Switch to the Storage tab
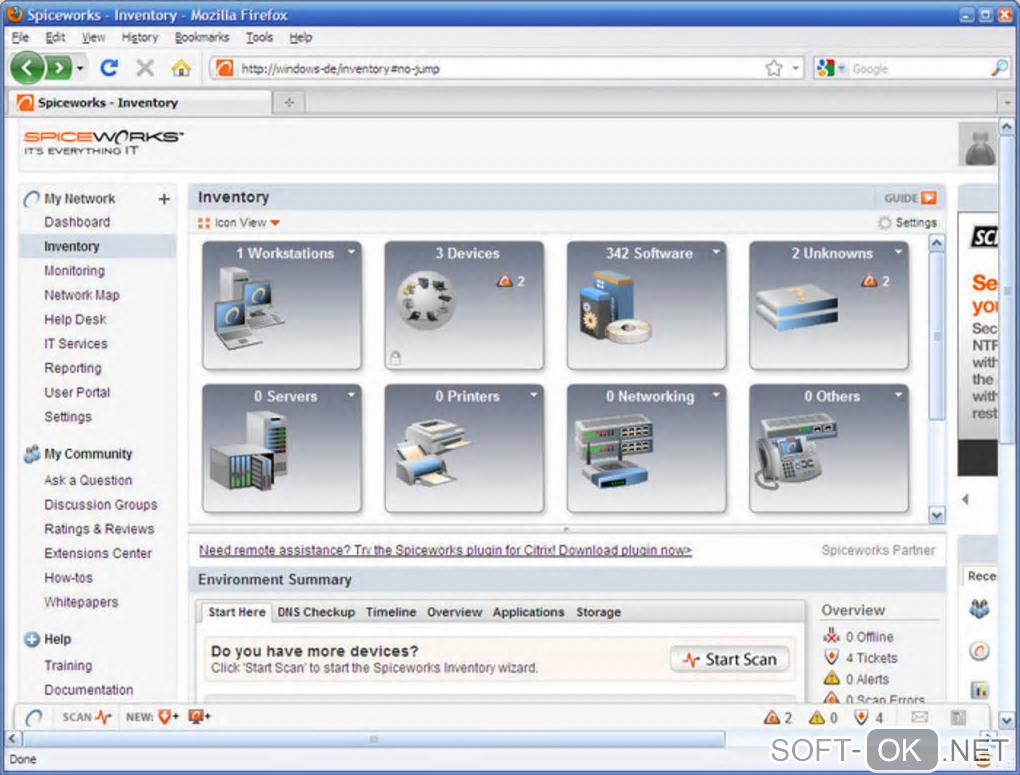Screen dimensions: 1020x775 pos(598,612)
